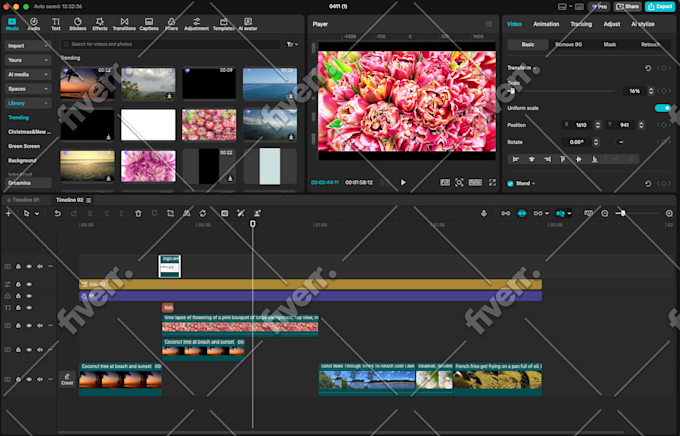Image resolution: width=680 pixels, height=436 pixels.
Task: Open the Effects panel
Action: click(100, 24)
